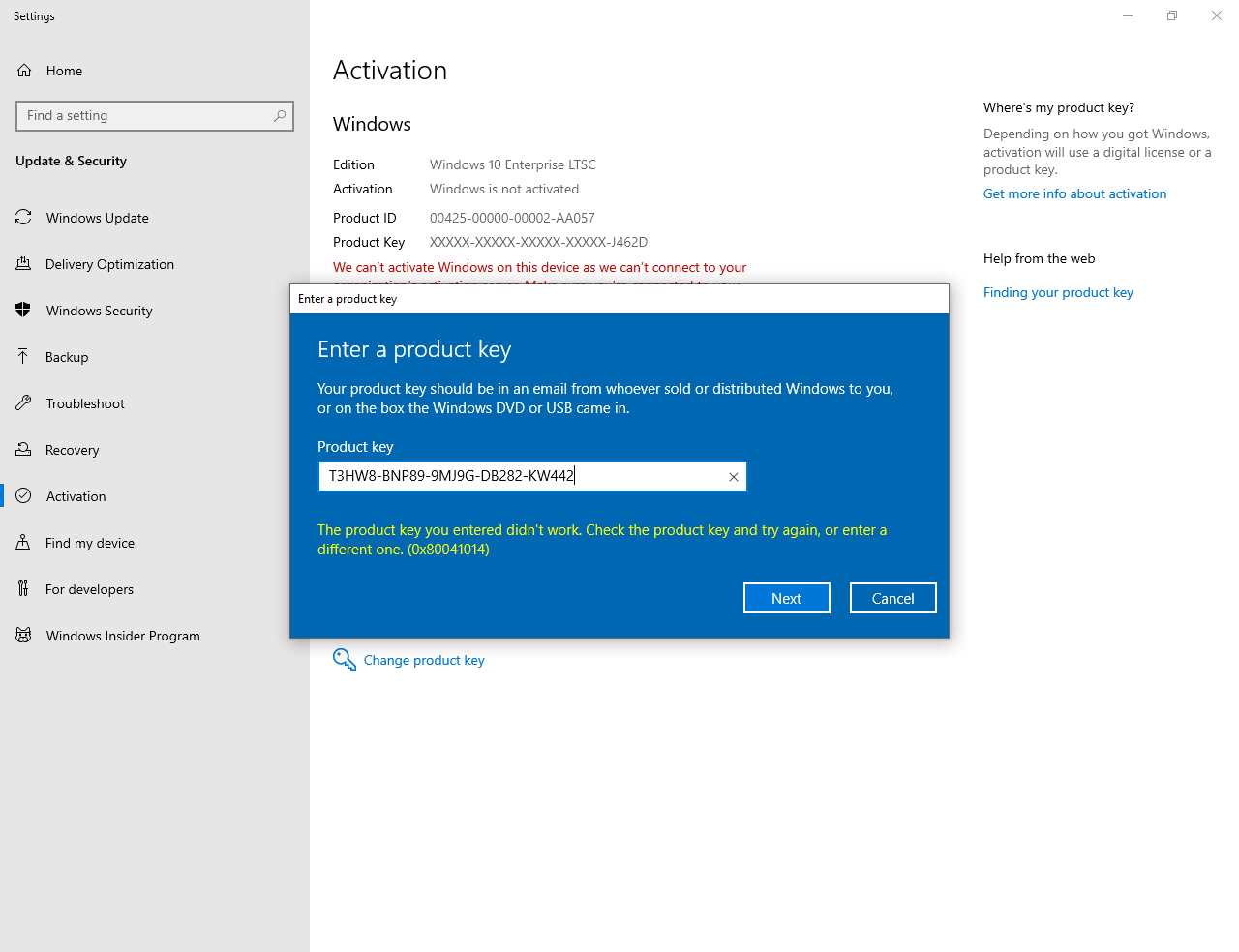This screenshot has width=1239, height=952.
Task: Click the Activation checkmark icon
Action: [24, 496]
